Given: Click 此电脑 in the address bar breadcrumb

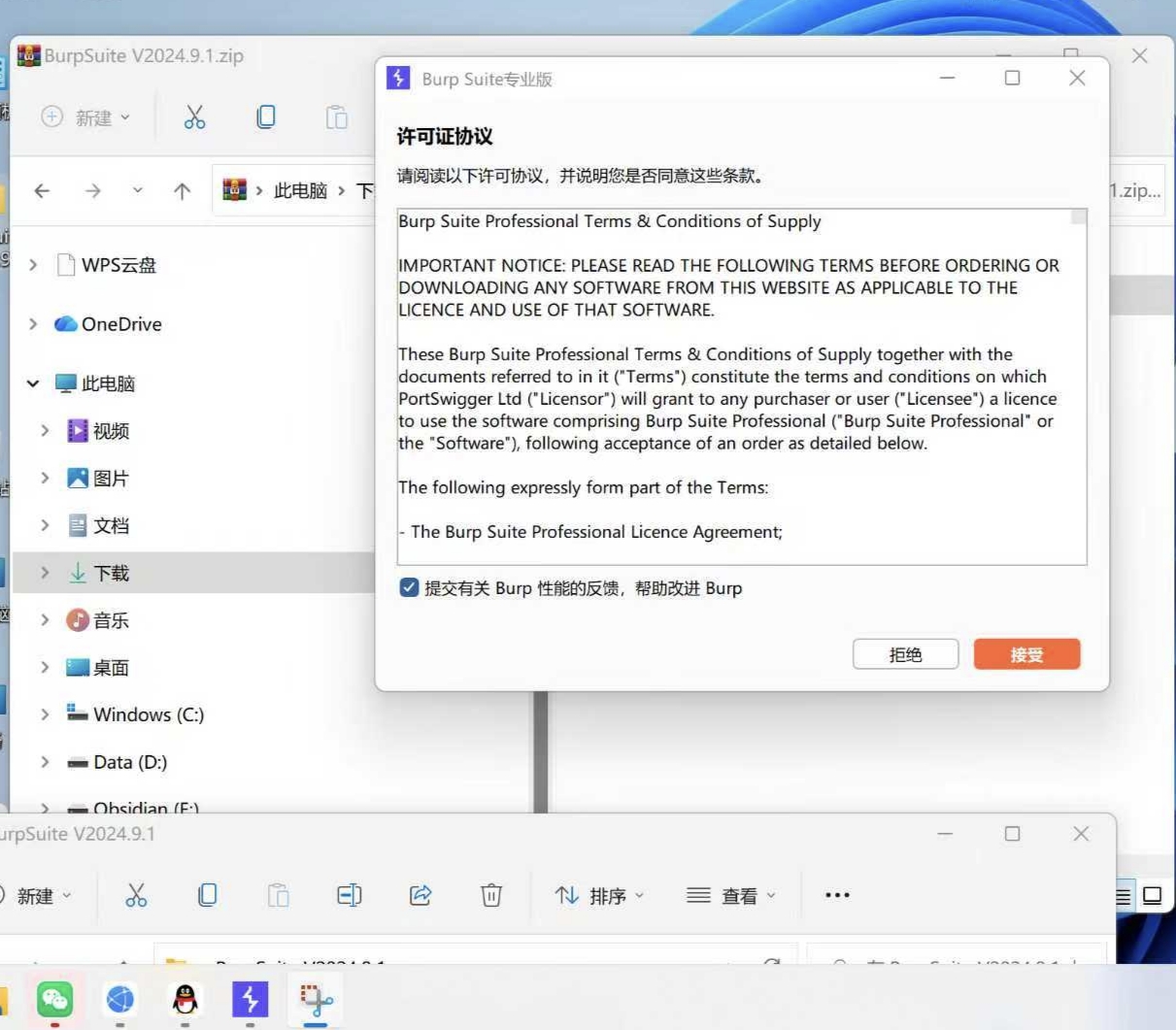Looking at the screenshot, I should 300,191.
